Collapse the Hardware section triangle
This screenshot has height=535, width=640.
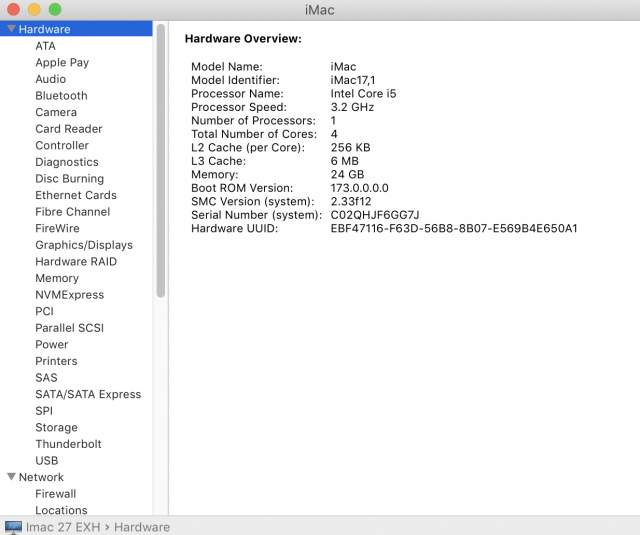[x=10, y=29]
